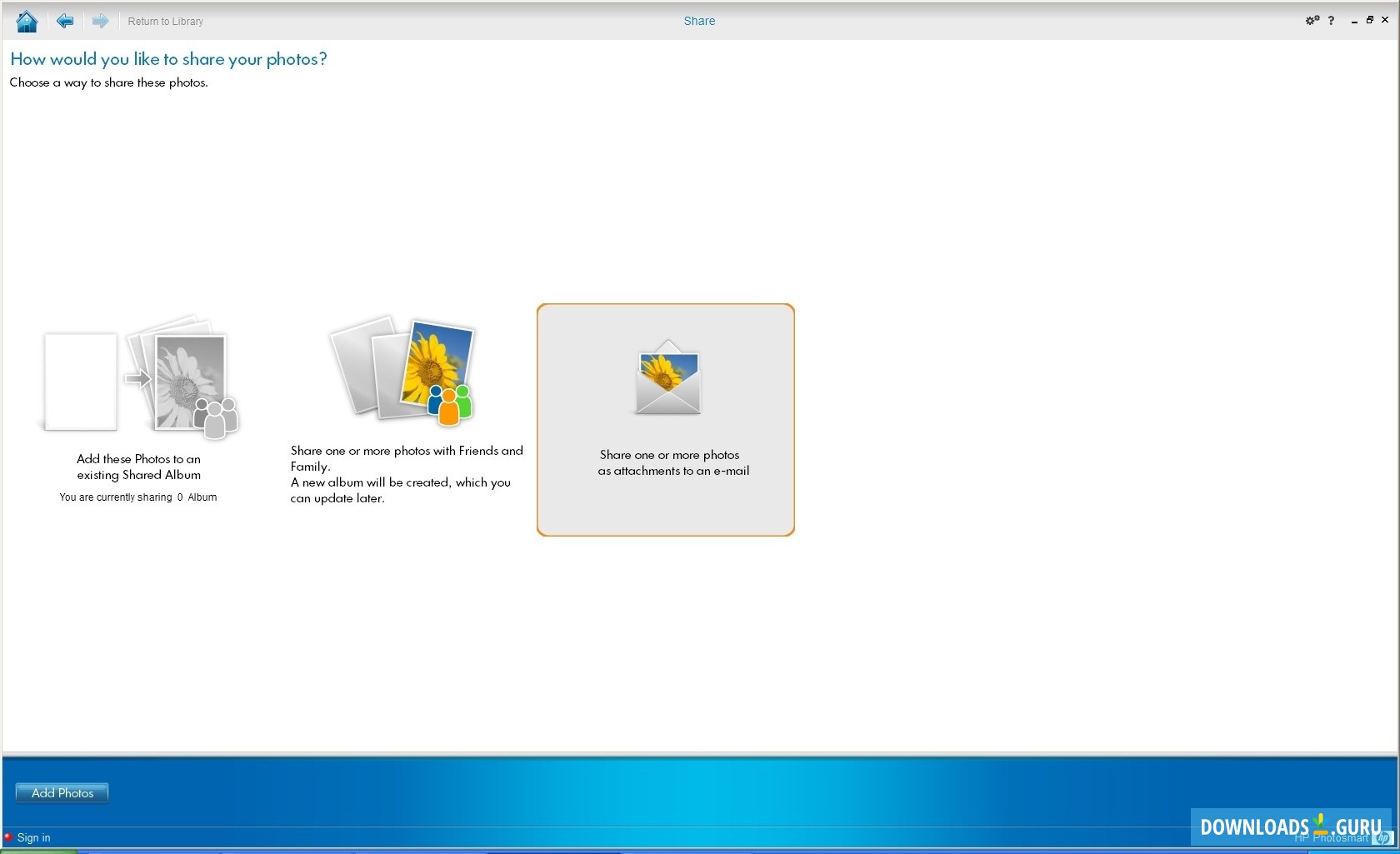Screen dimensions: 1400x854
Task: Click the Sign in link
Action: point(33,838)
